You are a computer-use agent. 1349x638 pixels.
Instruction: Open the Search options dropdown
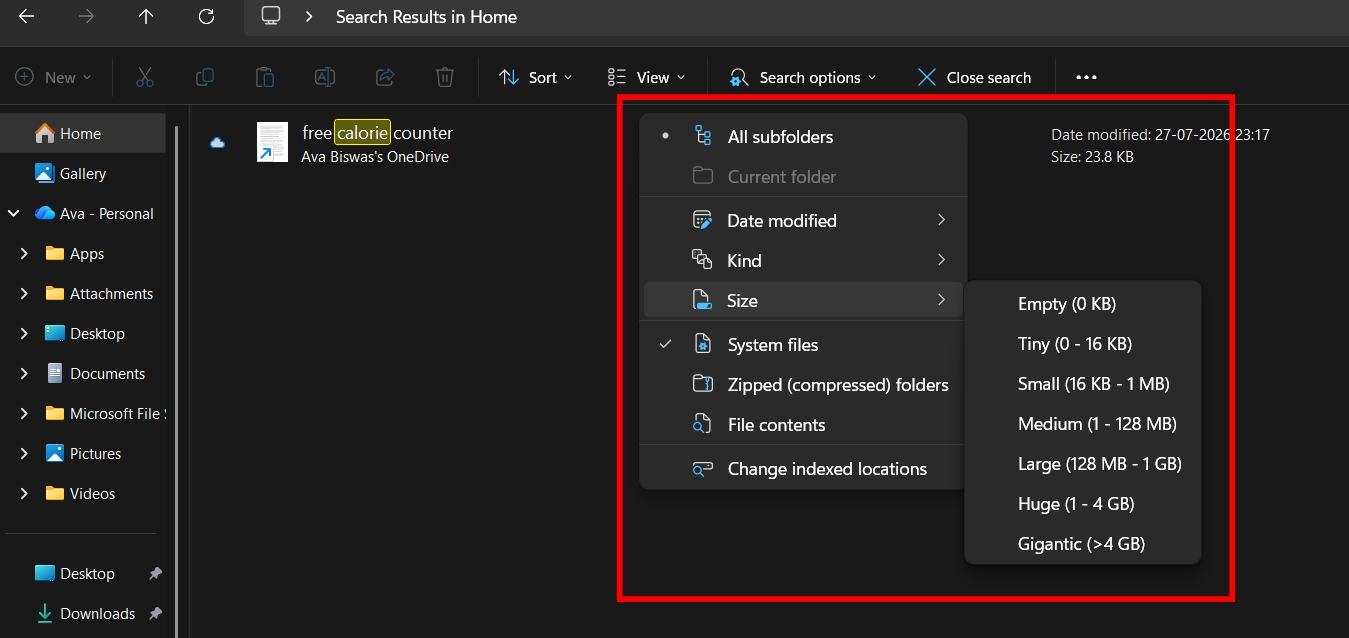(803, 77)
